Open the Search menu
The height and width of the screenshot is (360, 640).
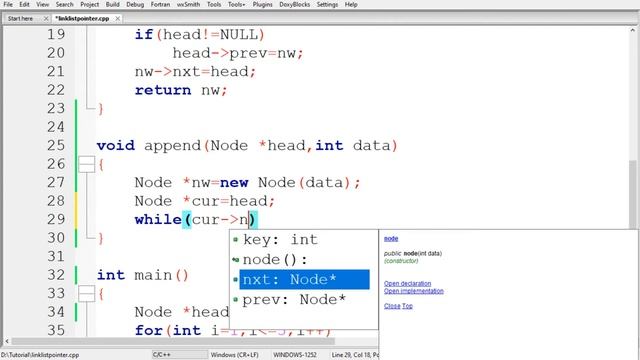tap(64, 4)
